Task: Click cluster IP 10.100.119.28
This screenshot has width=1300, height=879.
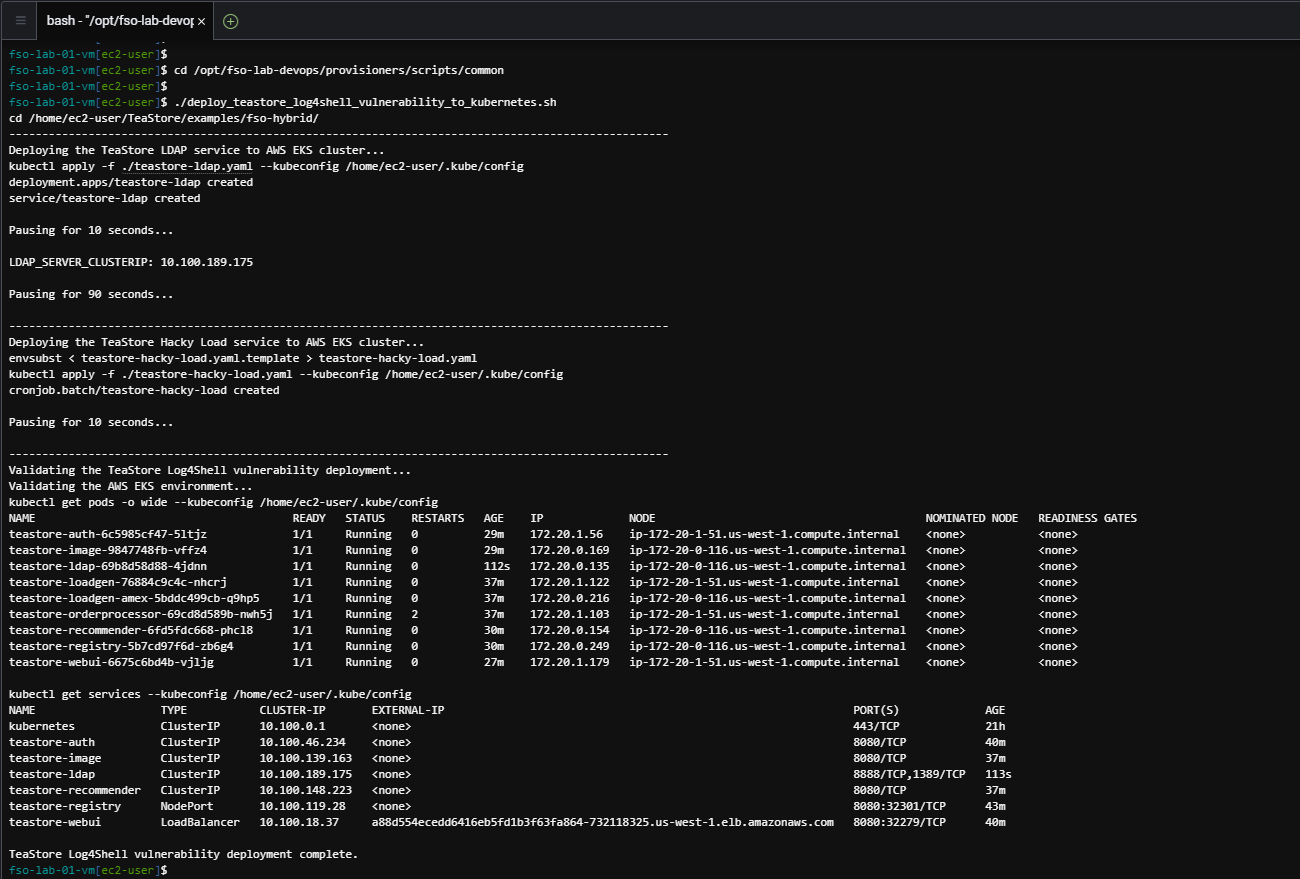Action: click(302, 806)
